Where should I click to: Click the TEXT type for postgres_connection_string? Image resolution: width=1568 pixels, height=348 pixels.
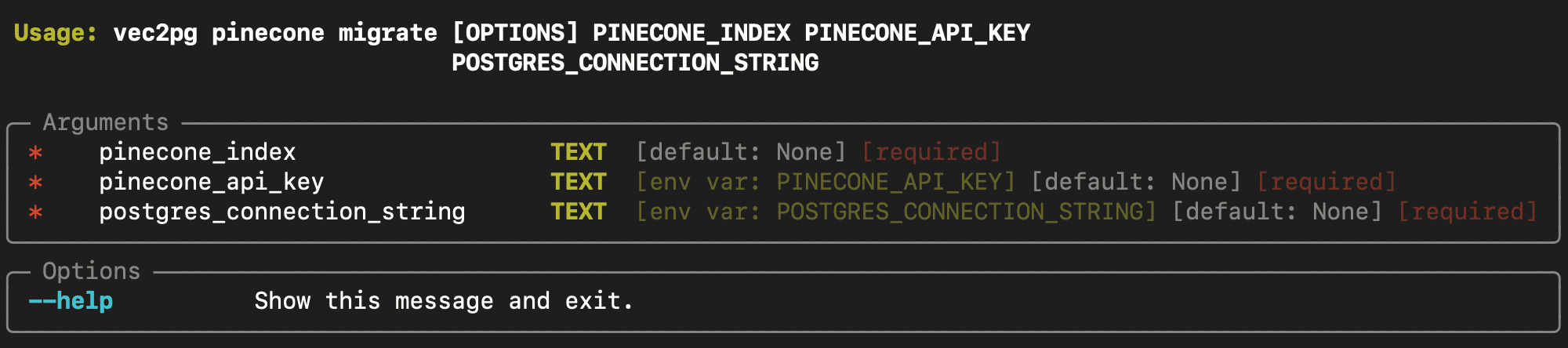[579, 212]
